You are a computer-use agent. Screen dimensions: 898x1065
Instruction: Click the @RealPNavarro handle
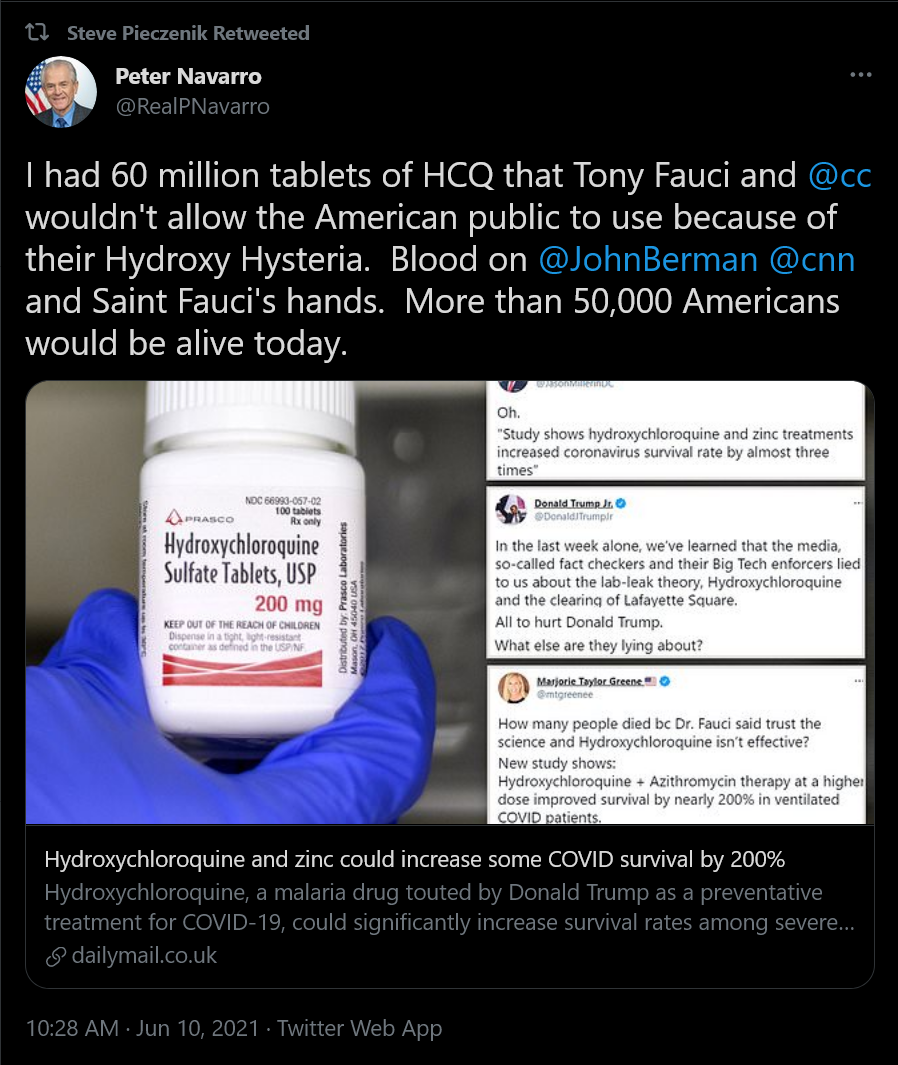[193, 106]
